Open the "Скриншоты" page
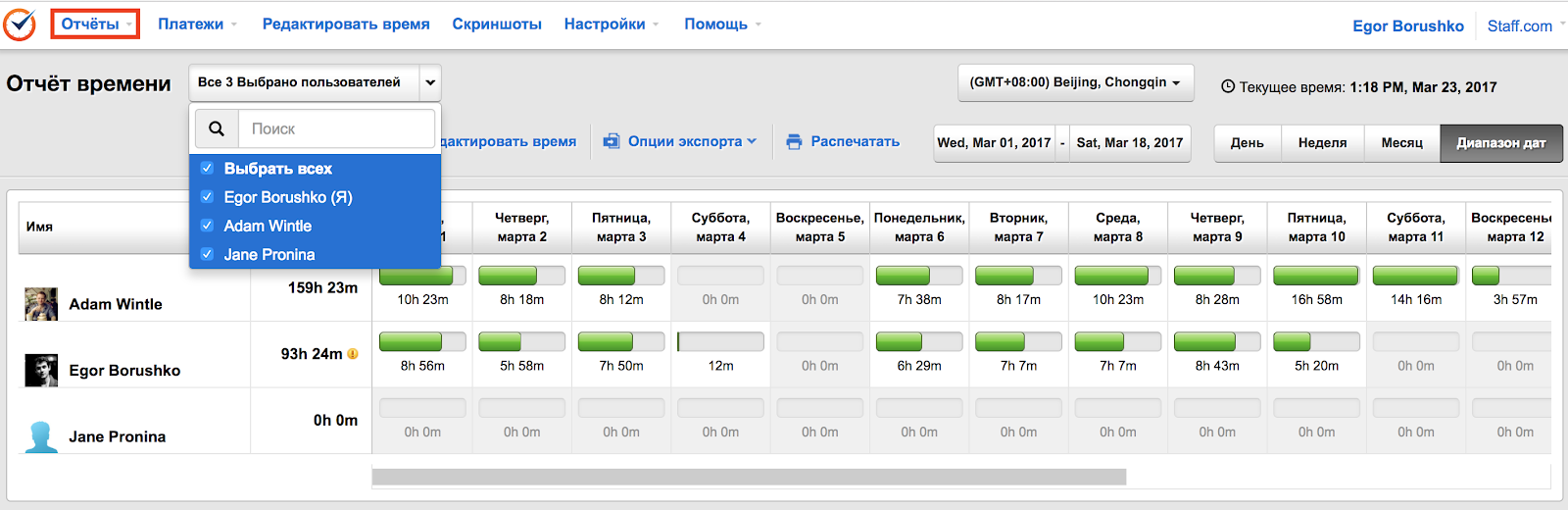The image size is (1568, 510). [x=497, y=25]
